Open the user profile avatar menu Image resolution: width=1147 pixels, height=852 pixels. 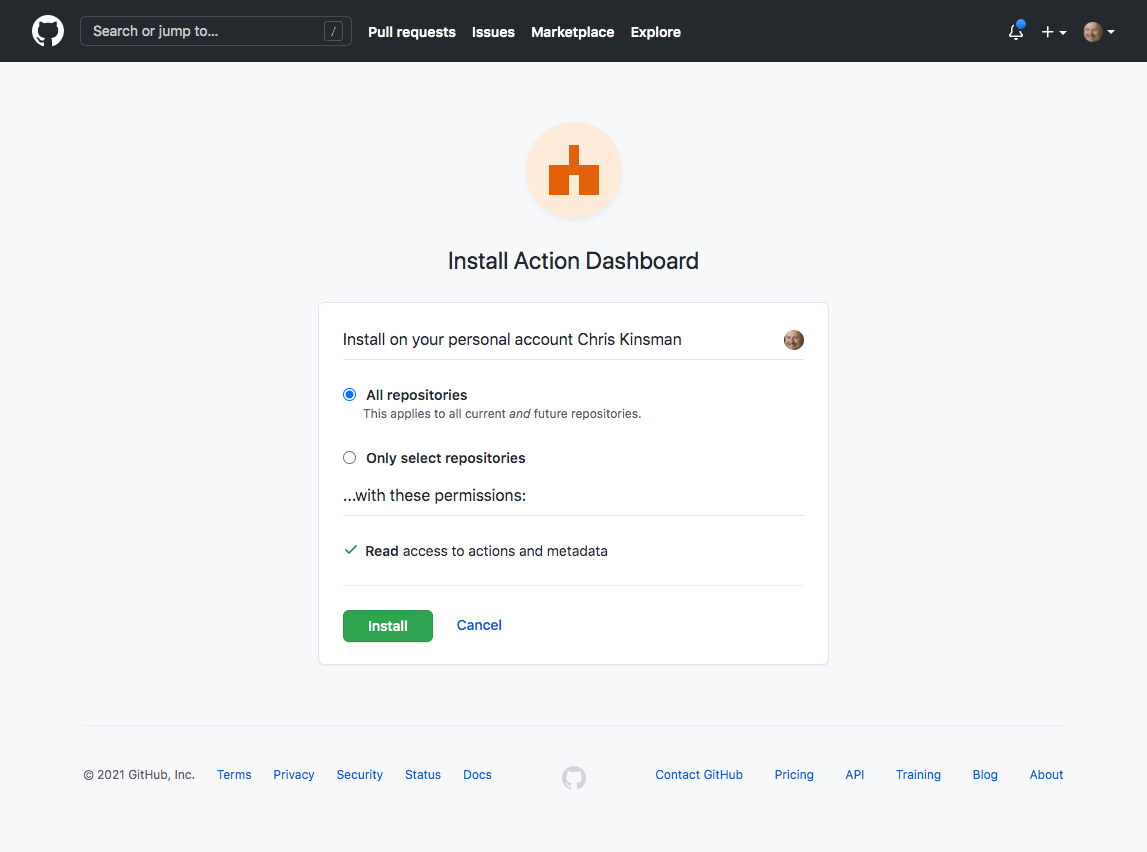[x=1099, y=31]
